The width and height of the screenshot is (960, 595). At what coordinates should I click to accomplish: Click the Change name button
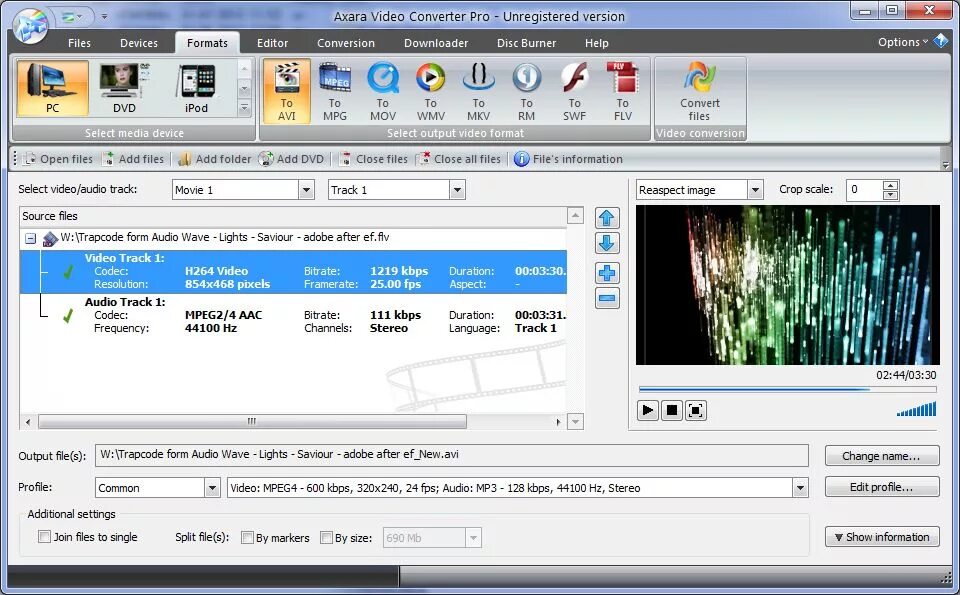881,456
